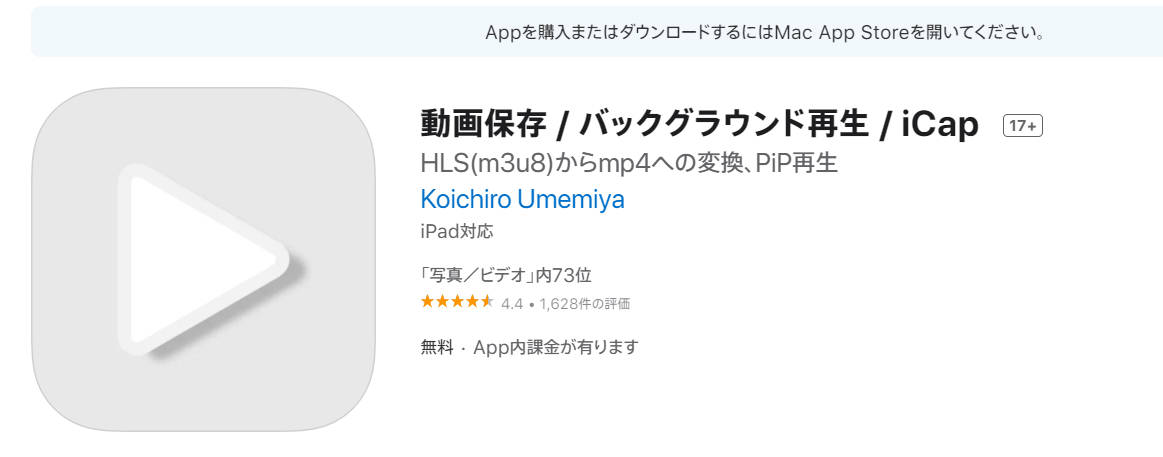The height and width of the screenshot is (457, 1163).
Task: Click the 17+ age rating badge
Action: (1023, 126)
